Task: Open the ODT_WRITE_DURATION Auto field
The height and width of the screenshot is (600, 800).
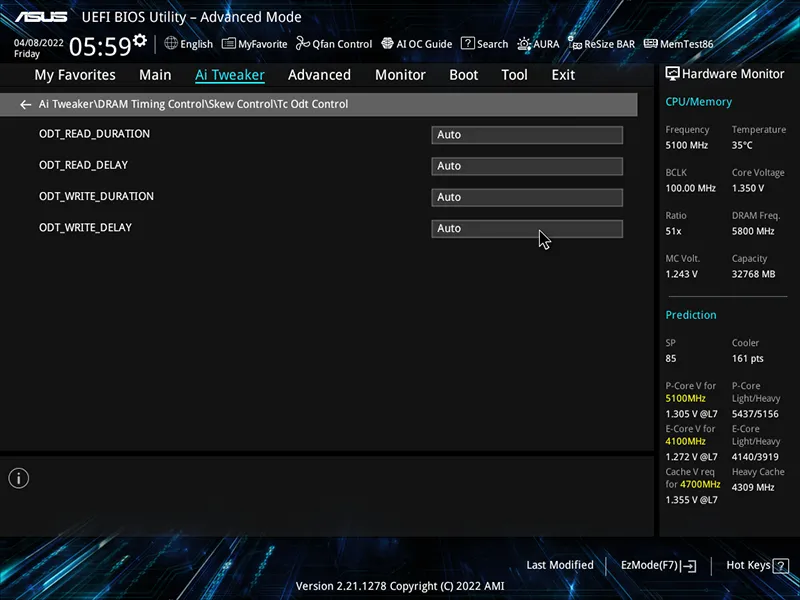Action: (527, 197)
